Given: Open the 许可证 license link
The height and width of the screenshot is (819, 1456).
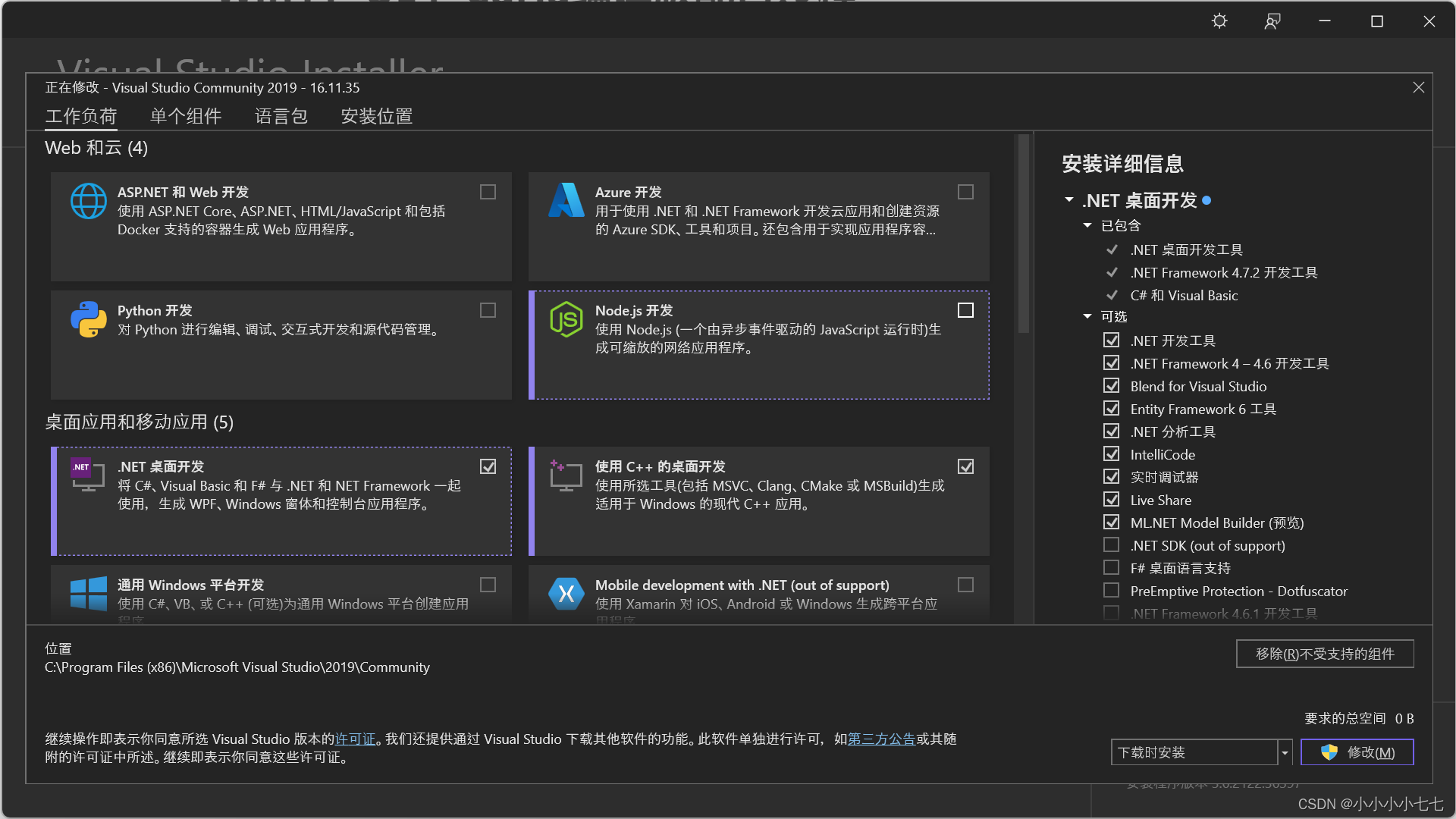Looking at the screenshot, I should [x=355, y=739].
